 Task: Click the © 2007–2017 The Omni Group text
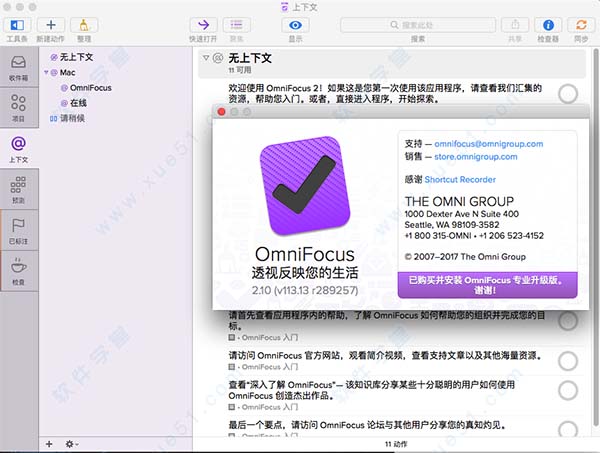[465, 257]
